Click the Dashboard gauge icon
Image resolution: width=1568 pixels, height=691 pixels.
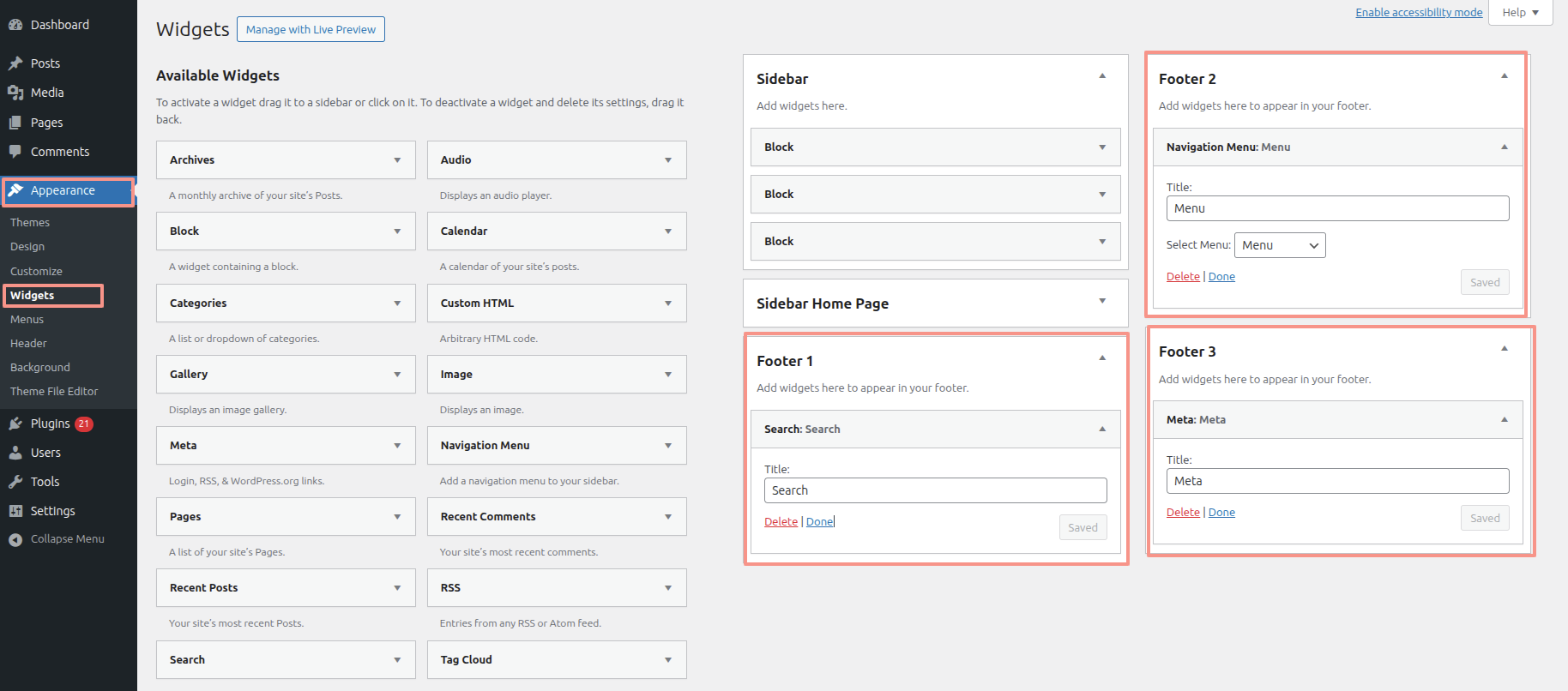(15, 25)
